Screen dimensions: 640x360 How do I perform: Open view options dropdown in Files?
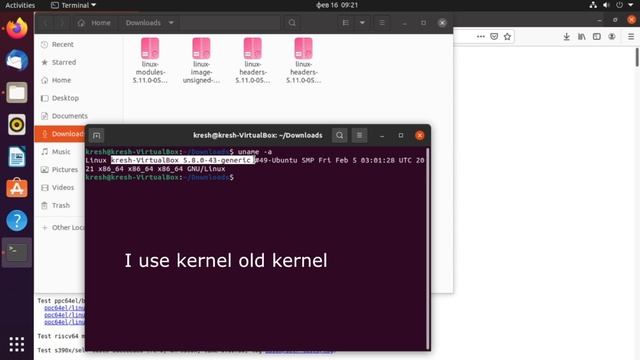pyautogui.click(x=362, y=23)
